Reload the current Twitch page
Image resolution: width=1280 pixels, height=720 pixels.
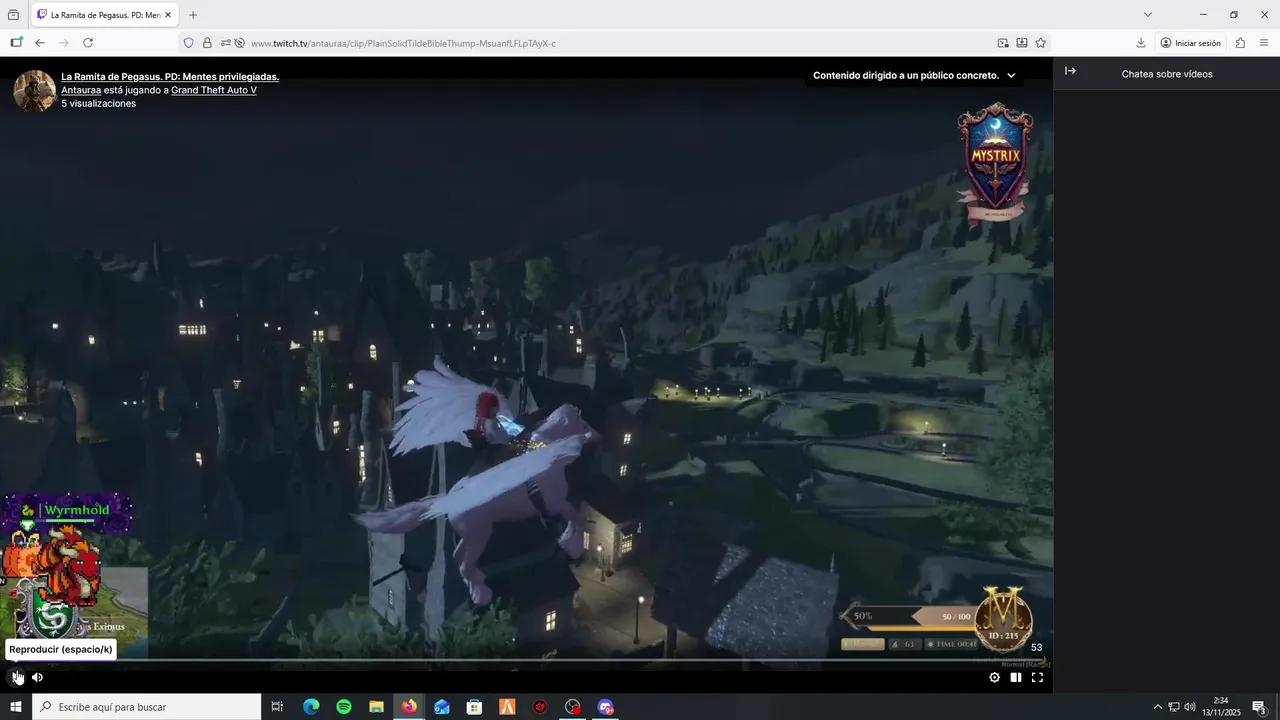[x=88, y=43]
